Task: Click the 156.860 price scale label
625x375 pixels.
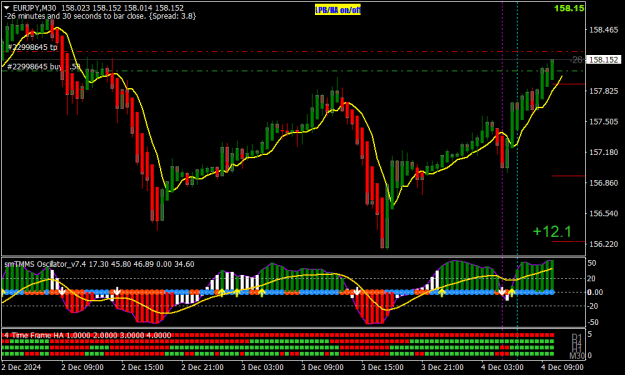Action: tap(604, 183)
